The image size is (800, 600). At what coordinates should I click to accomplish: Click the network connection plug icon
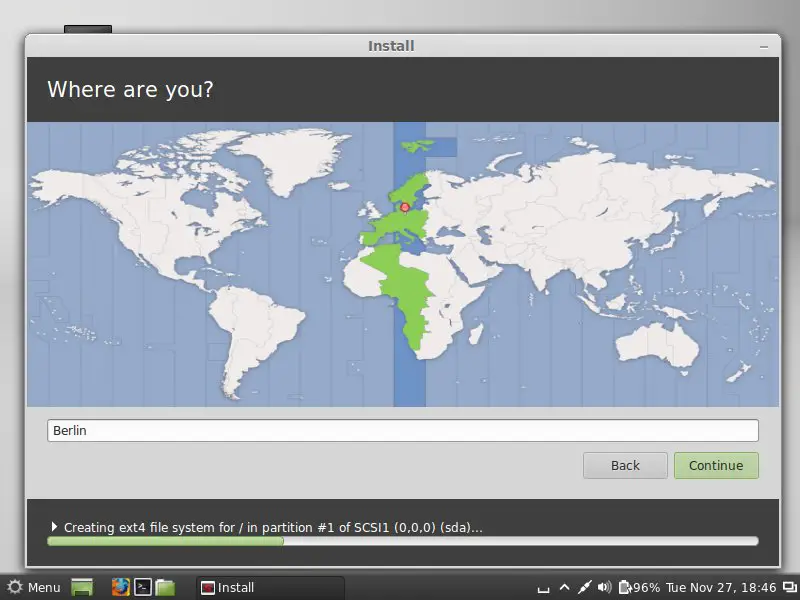(585, 588)
